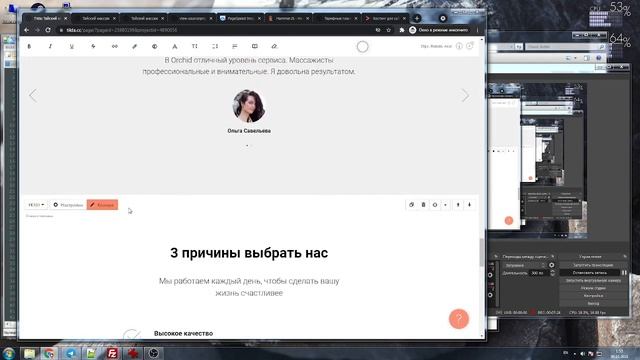
Task: Open OBS transition settings gear
Action: pyautogui.click(x=552, y=265)
